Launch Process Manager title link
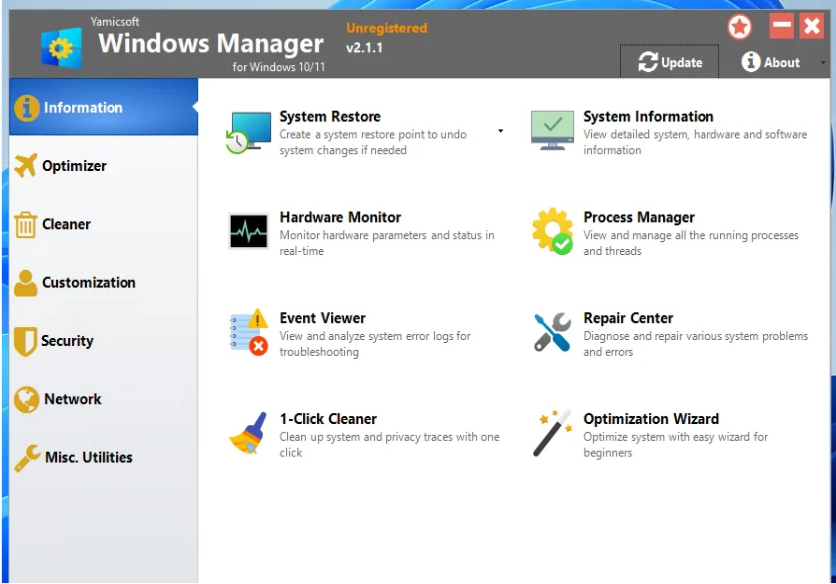 639,217
